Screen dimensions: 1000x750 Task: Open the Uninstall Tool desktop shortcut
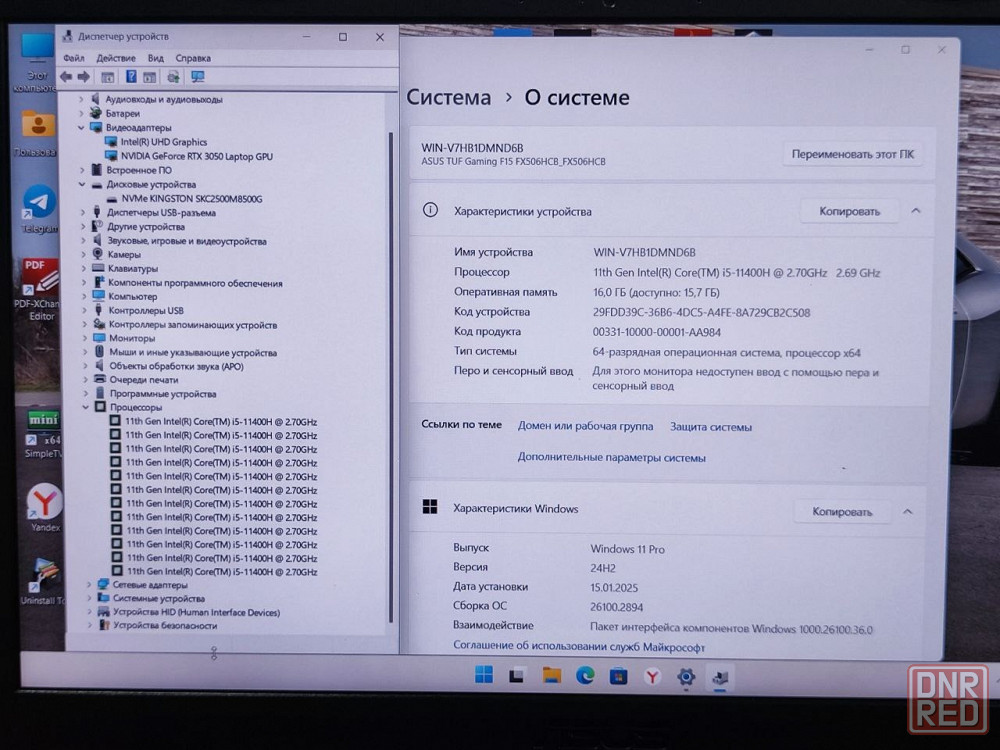tap(43, 582)
